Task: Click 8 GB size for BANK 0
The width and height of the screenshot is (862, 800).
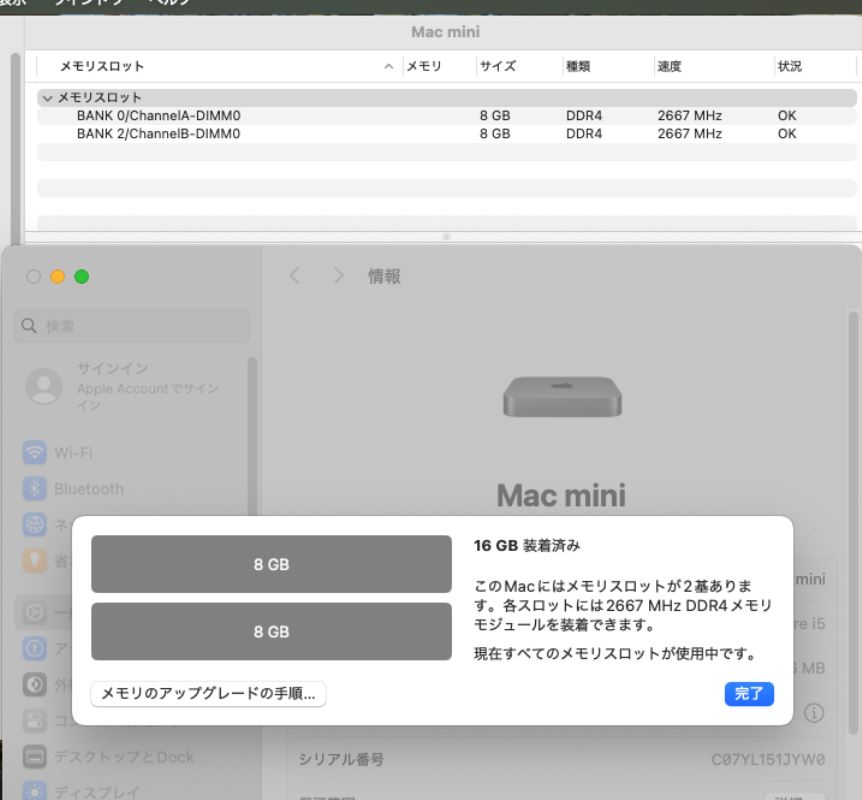Action: (495, 115)
